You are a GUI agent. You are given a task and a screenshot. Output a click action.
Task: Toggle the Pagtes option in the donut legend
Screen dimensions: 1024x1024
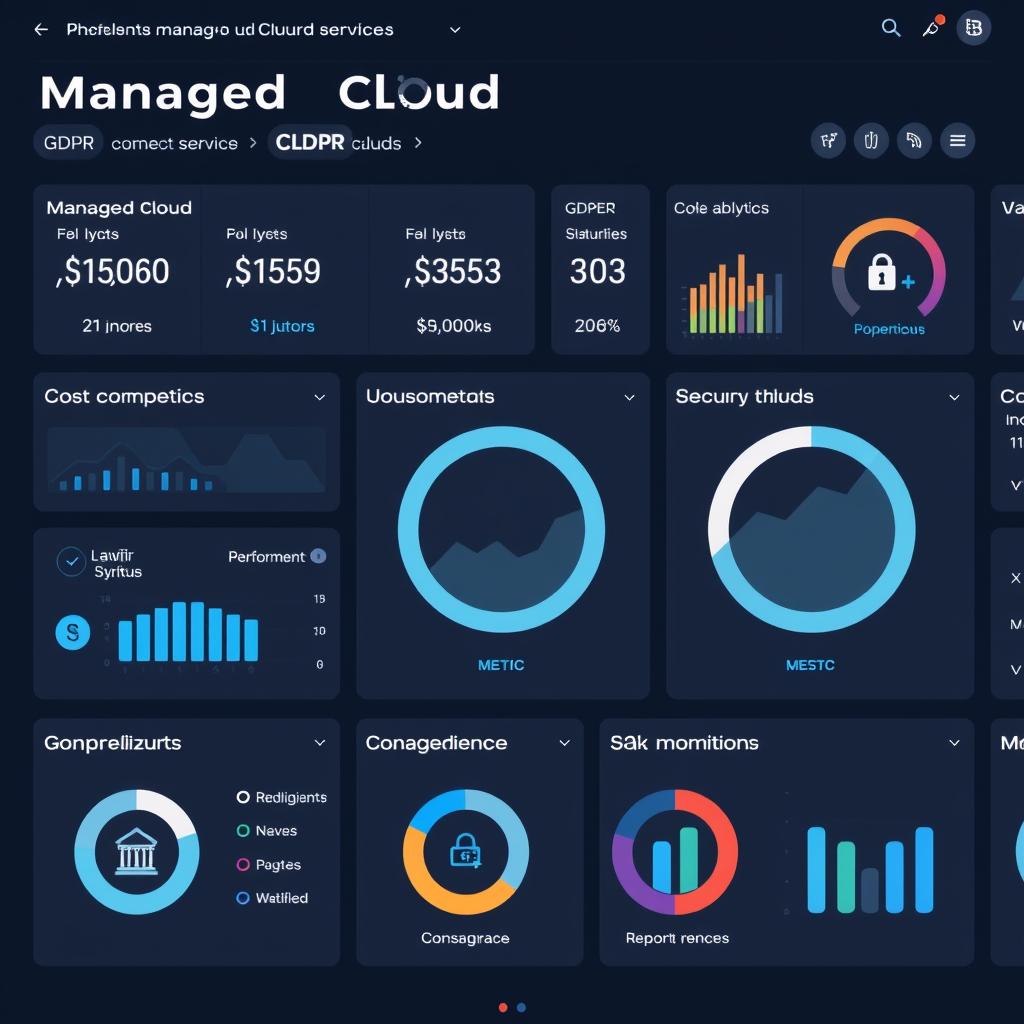[241, 864]
